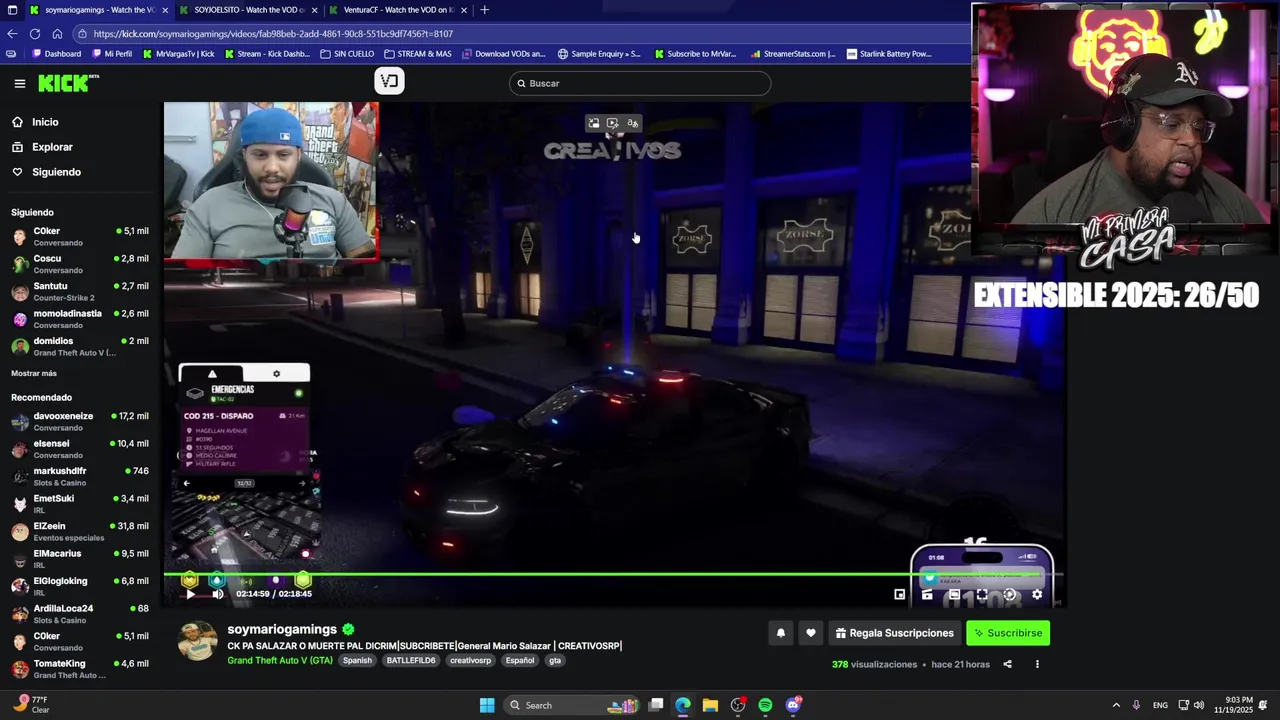Viewport: 1280px width, 720px height.
Task: Open domidios channel in sidebar
Action: [x=80, y=346]
